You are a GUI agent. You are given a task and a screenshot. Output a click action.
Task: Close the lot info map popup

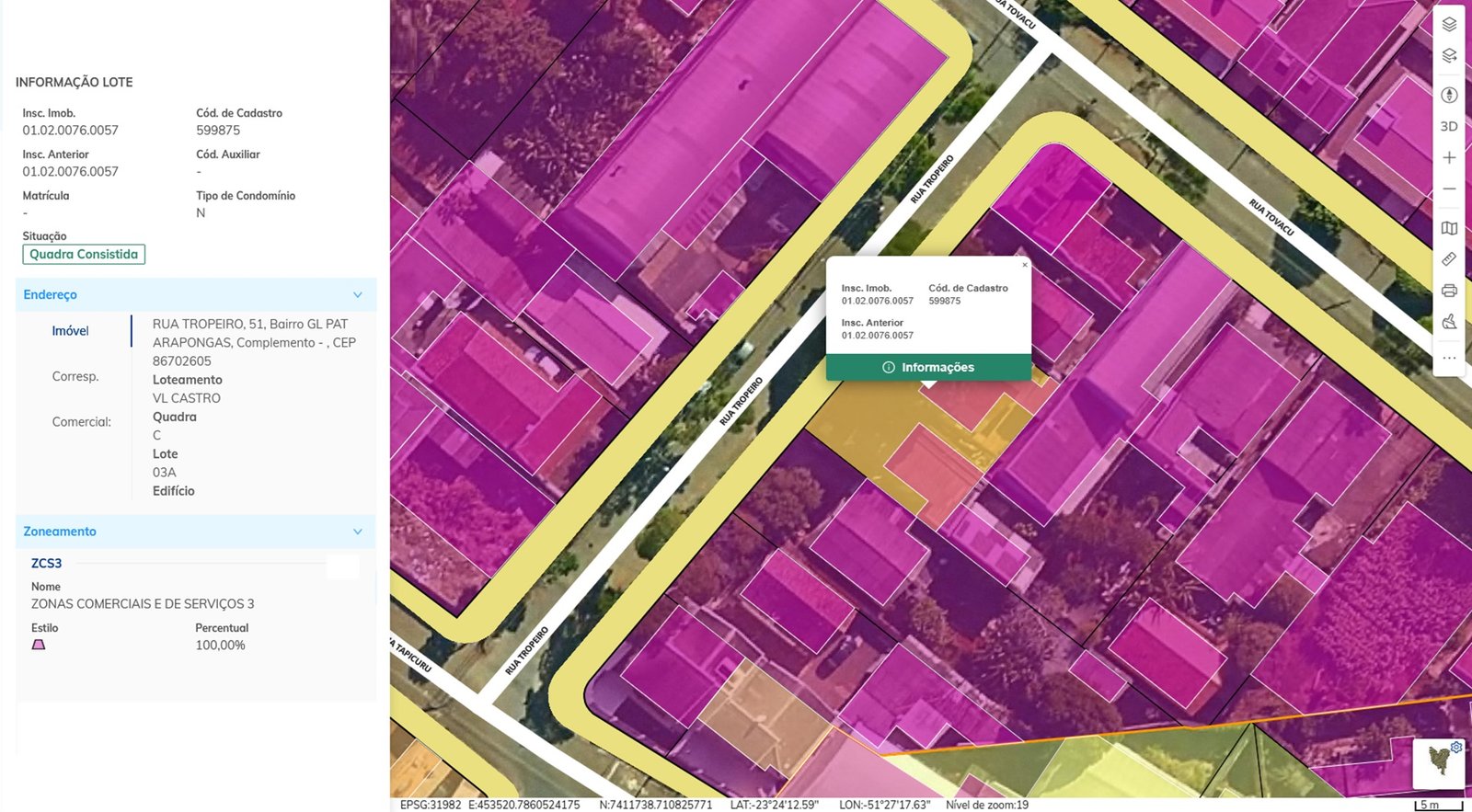1025,265
